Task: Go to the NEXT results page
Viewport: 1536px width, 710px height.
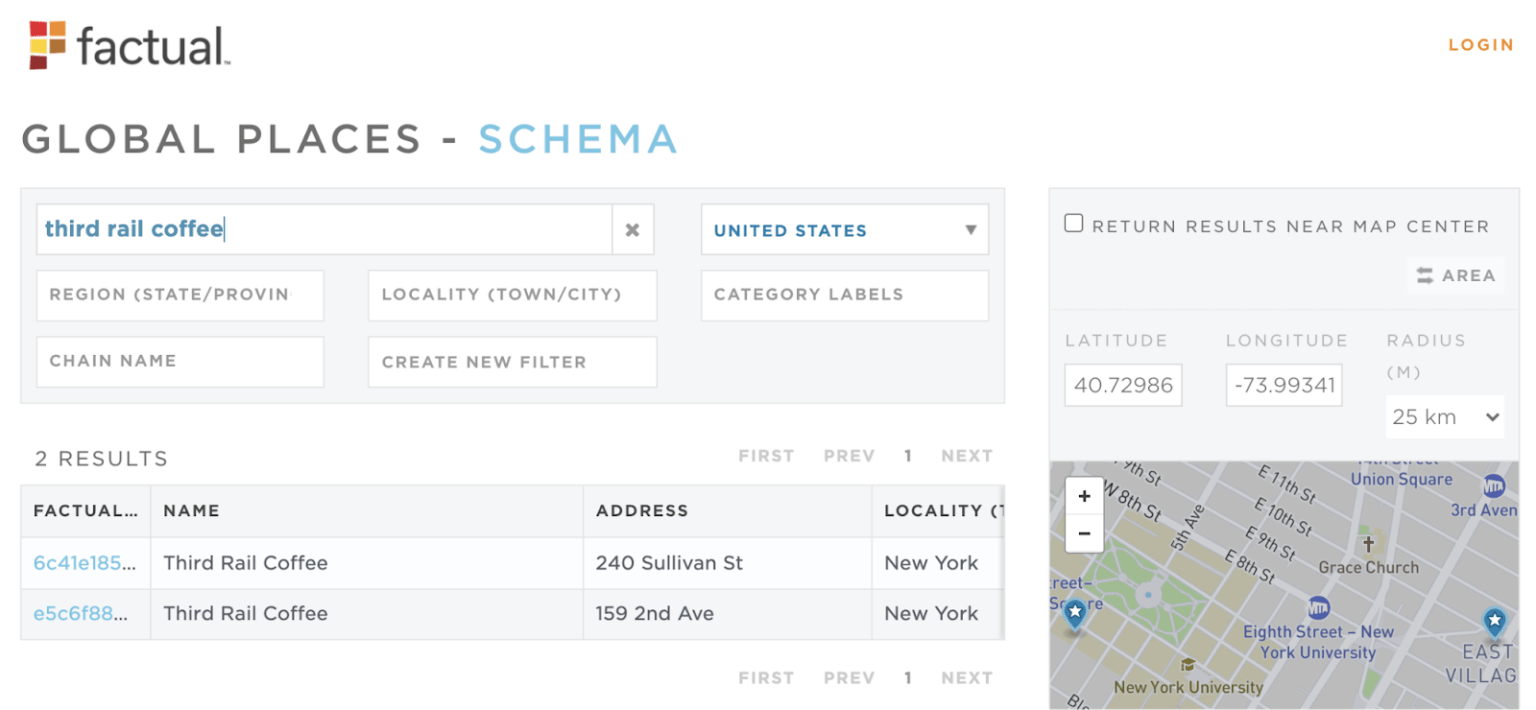Action: [x=966, y=455]
